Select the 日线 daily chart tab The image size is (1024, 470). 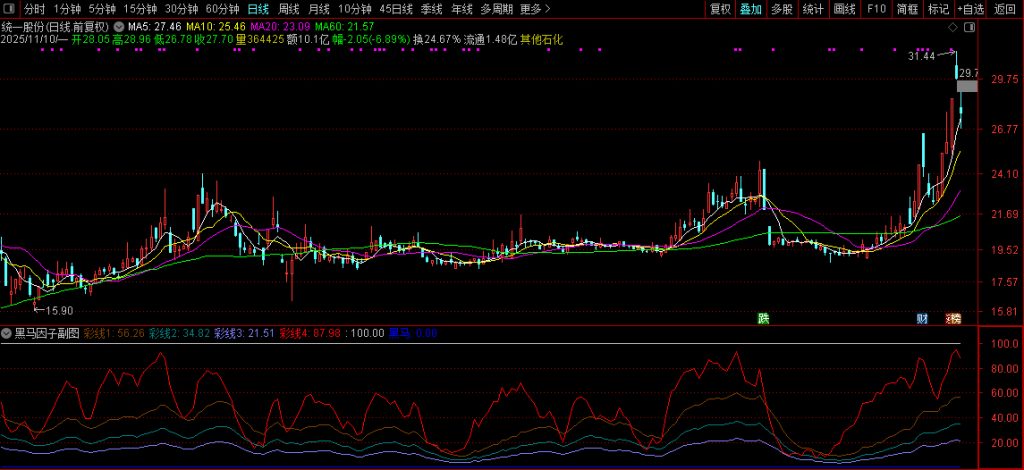[x=258, y=9]
